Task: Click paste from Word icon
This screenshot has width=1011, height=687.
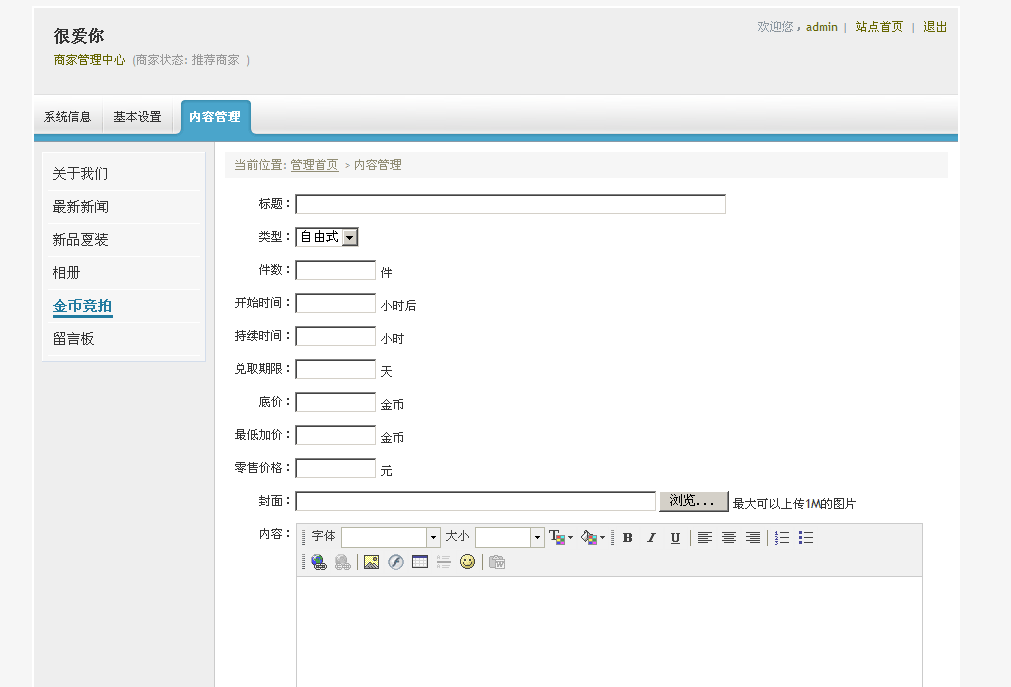Action: (496, 562)
